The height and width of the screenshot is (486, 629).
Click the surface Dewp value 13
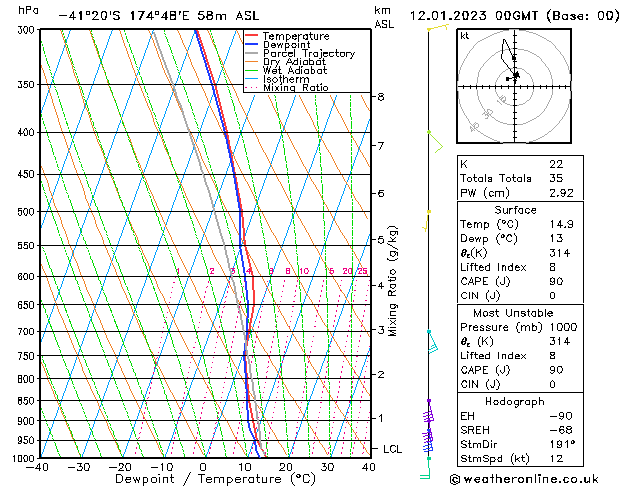(556, 238)
